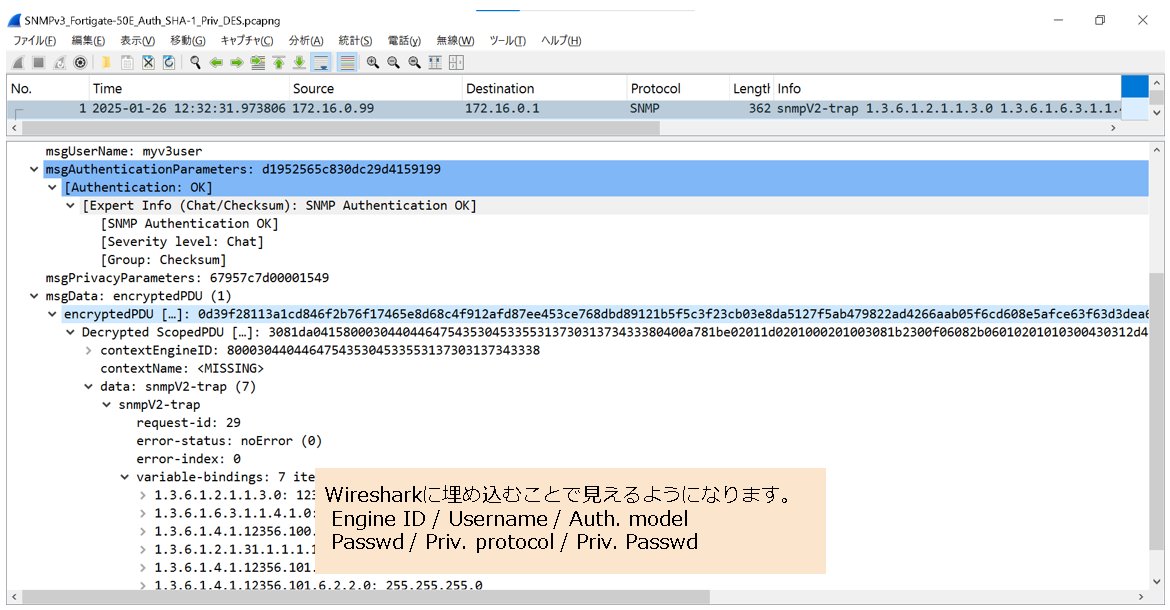The image size is (1170, 610).
Task: Open capture options gear icon
Action: (x=80, y=63)
